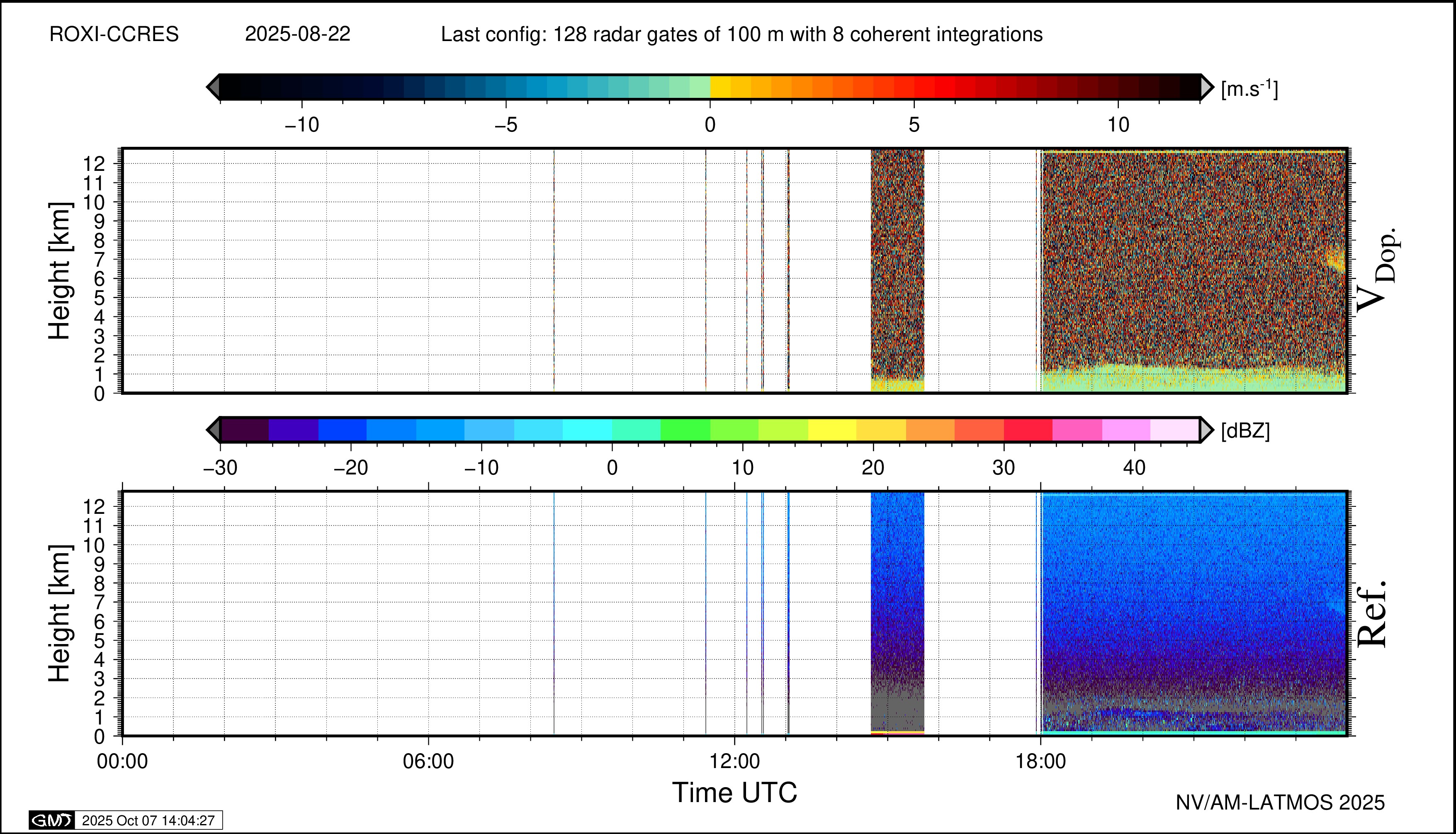Click the date 2025-08-22 in header

[x=297, y=34]
